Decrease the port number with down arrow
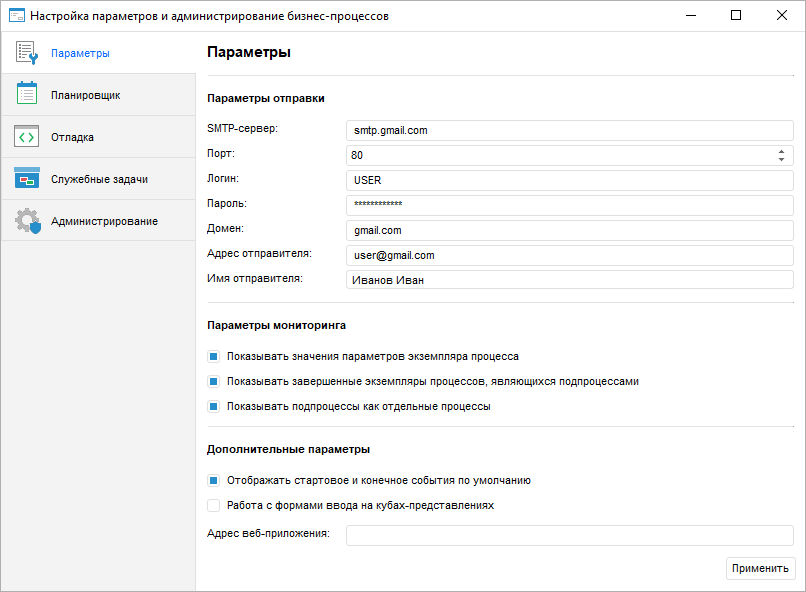This screenshot has height=592, width=806. click(780, 159)
